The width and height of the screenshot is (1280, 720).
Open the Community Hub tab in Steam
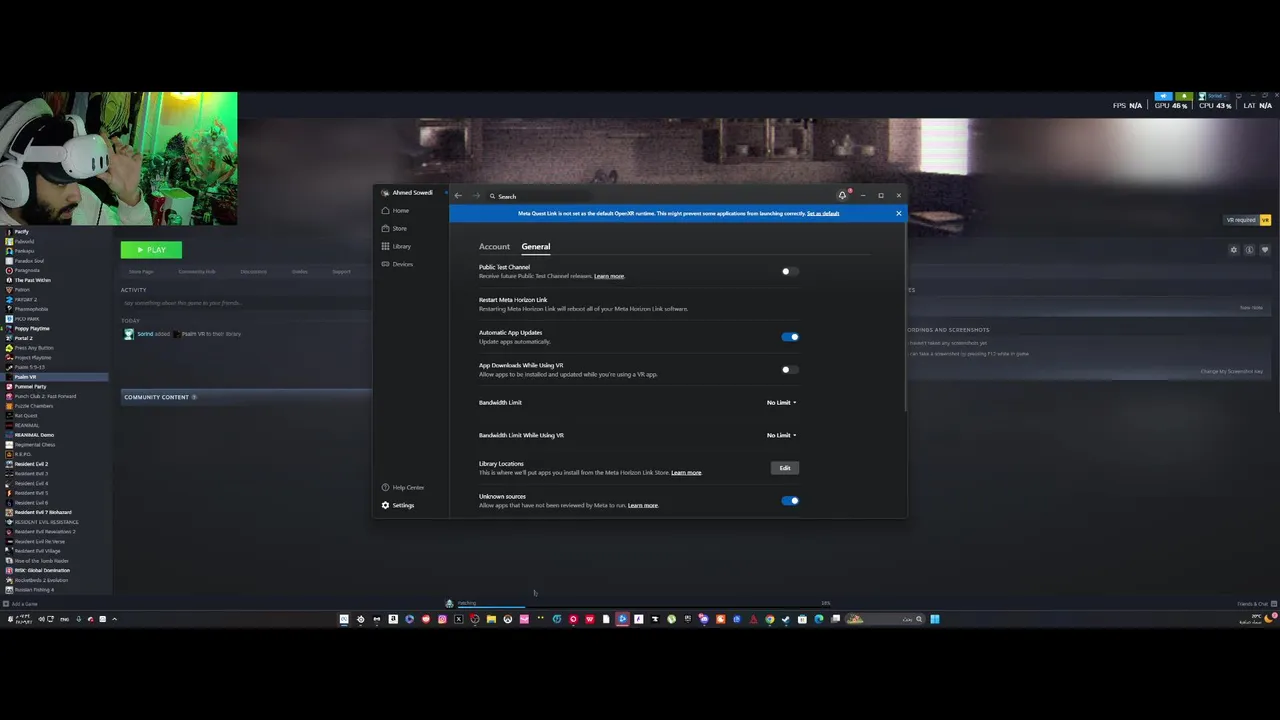pos(197,271)
